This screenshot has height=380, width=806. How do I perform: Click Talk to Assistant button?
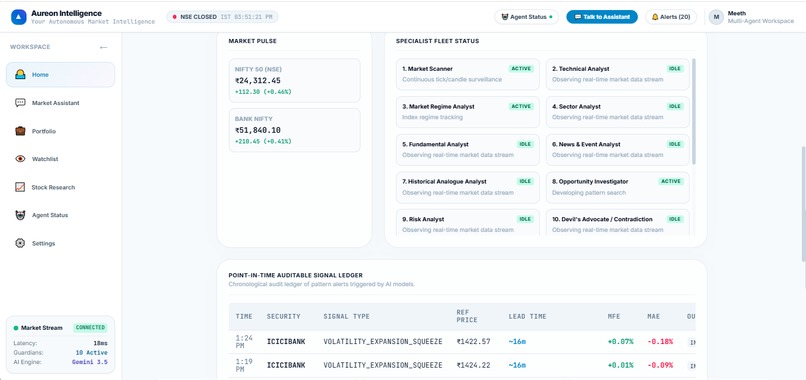[x=602, y=17]
